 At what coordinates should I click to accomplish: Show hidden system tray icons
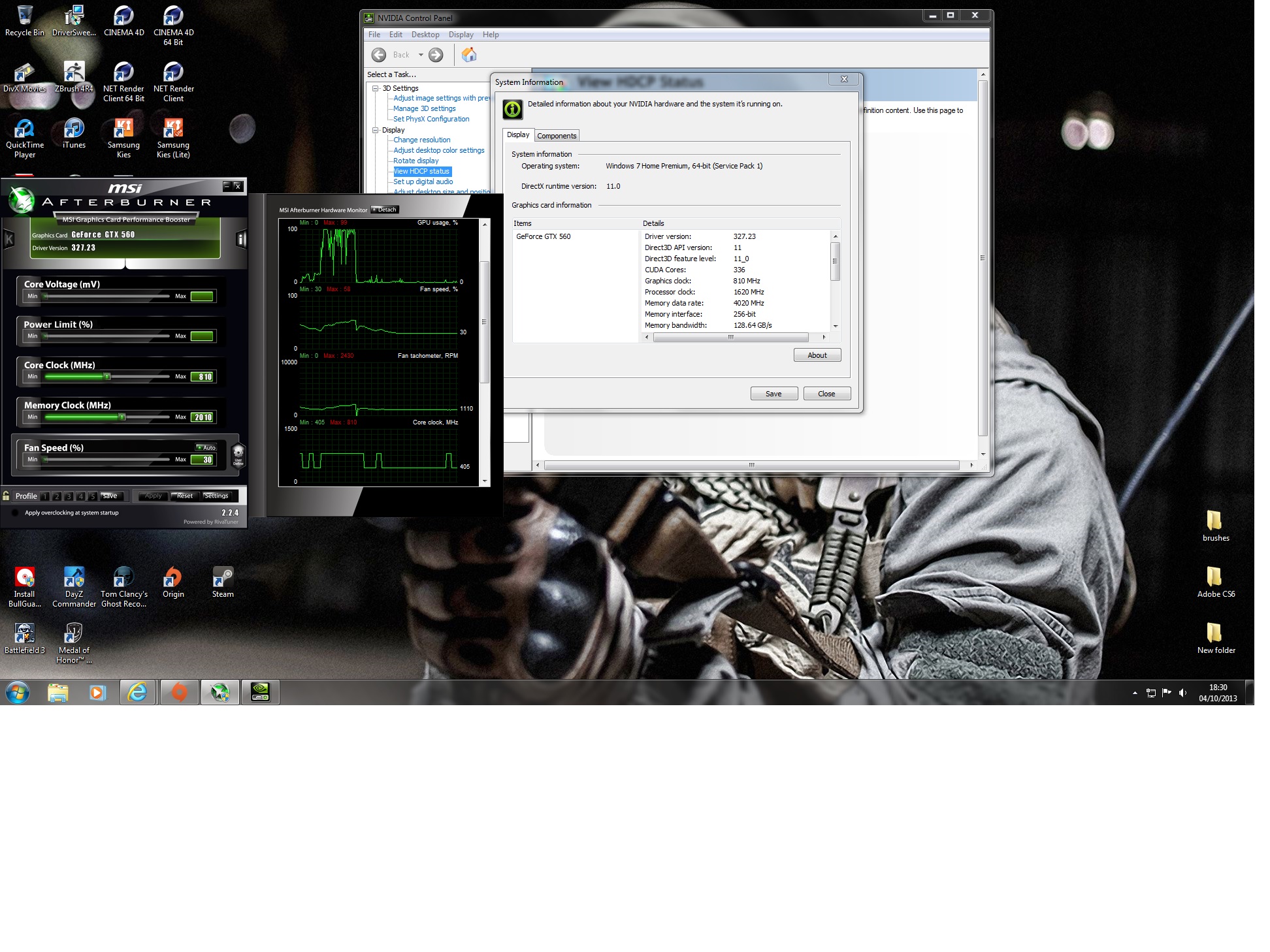(1135, 693)
